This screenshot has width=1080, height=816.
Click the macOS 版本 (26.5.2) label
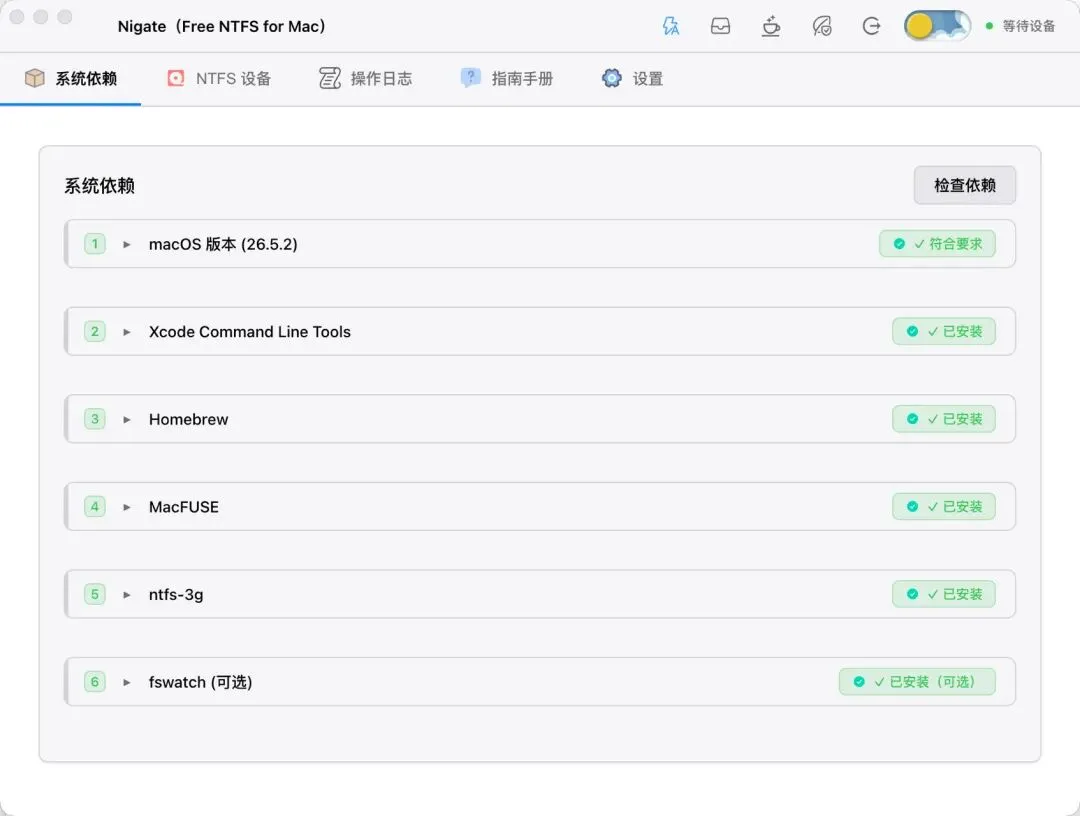(223, 244)
